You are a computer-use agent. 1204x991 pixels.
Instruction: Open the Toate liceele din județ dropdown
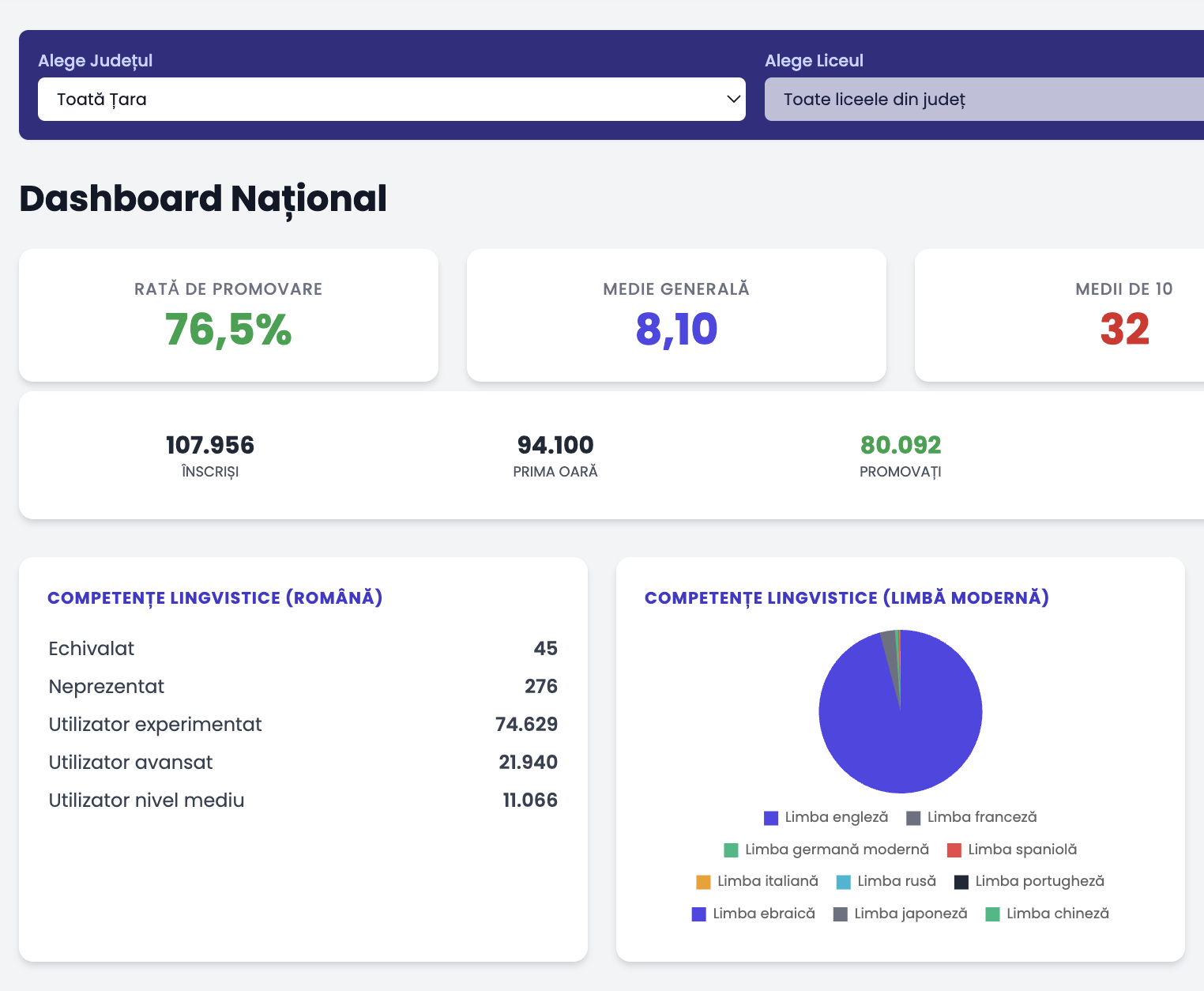pos(984,100)
